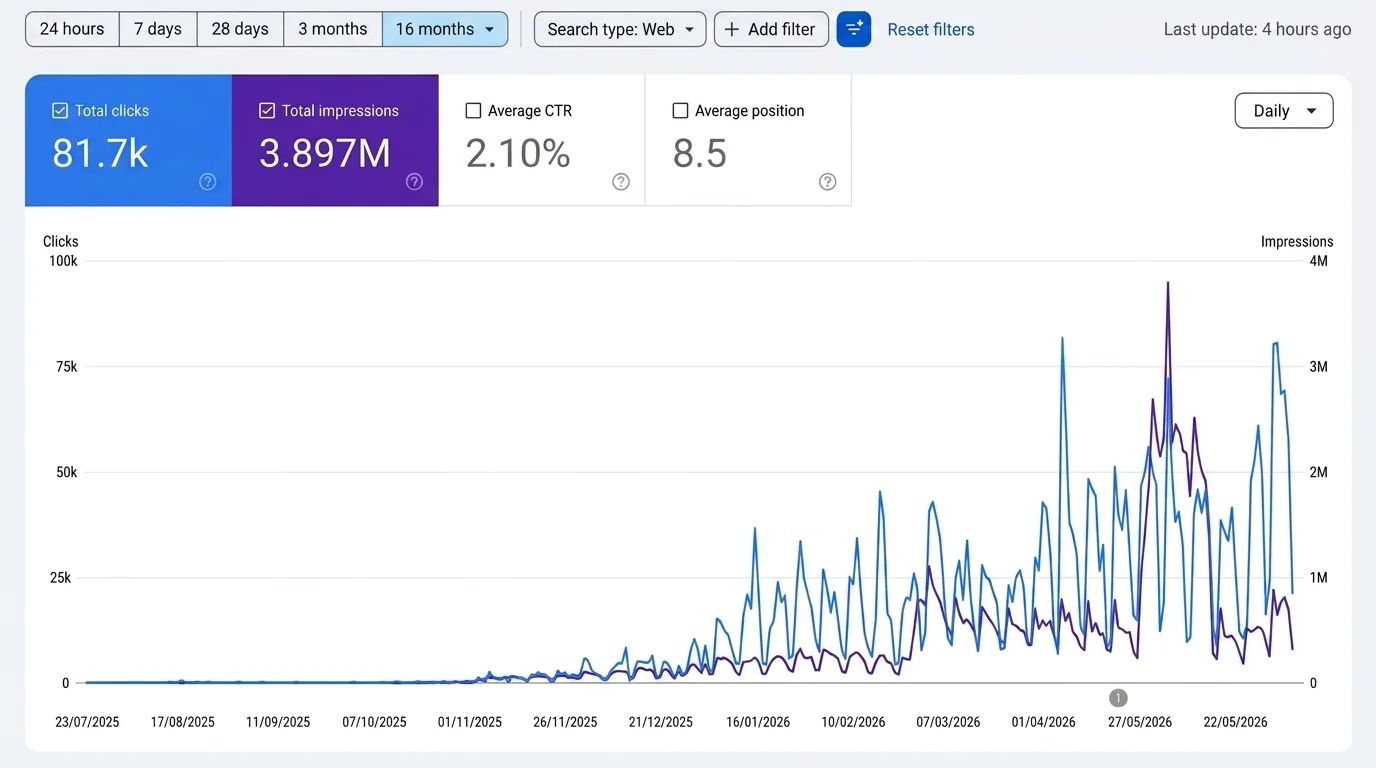Click the 01/11/2025 date label
The width and height of the screenshot is (1376, 768).
(470, 722)
